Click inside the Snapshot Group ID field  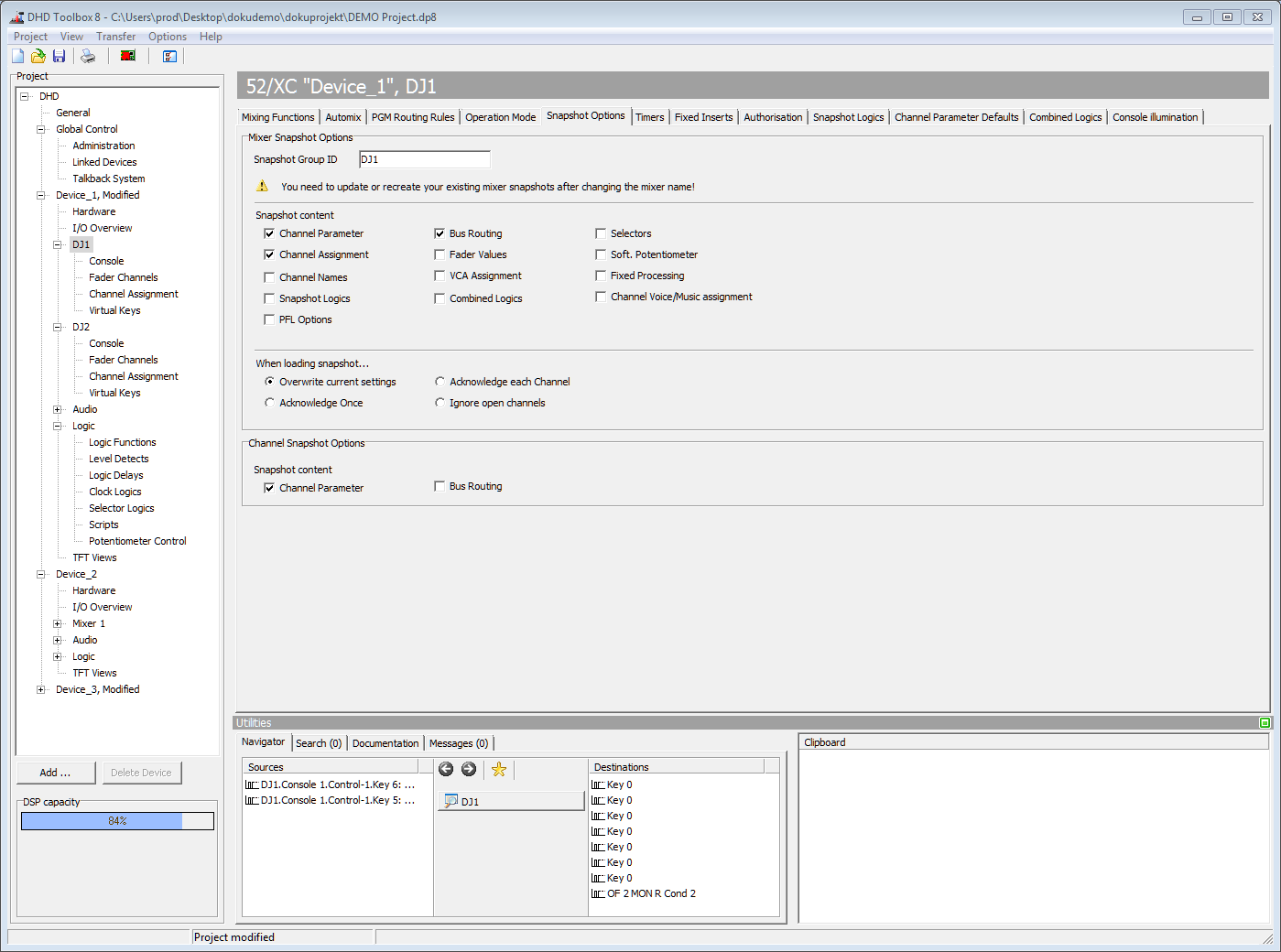[424, 158]
